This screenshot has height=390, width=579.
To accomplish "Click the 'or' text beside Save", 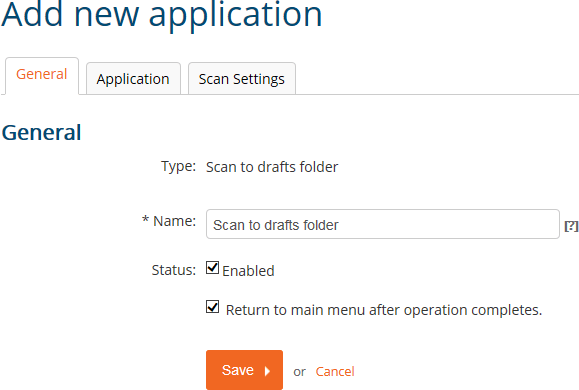I will coord(299,372).
